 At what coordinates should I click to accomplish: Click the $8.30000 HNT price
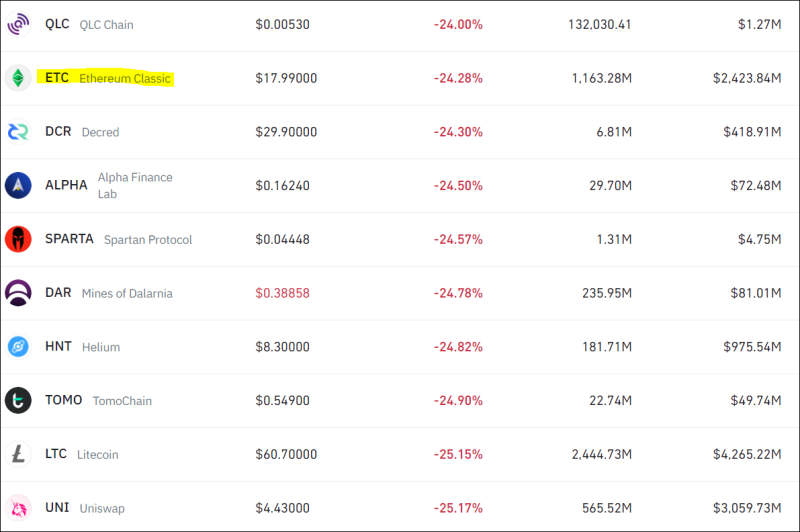[x=283, y=347]
